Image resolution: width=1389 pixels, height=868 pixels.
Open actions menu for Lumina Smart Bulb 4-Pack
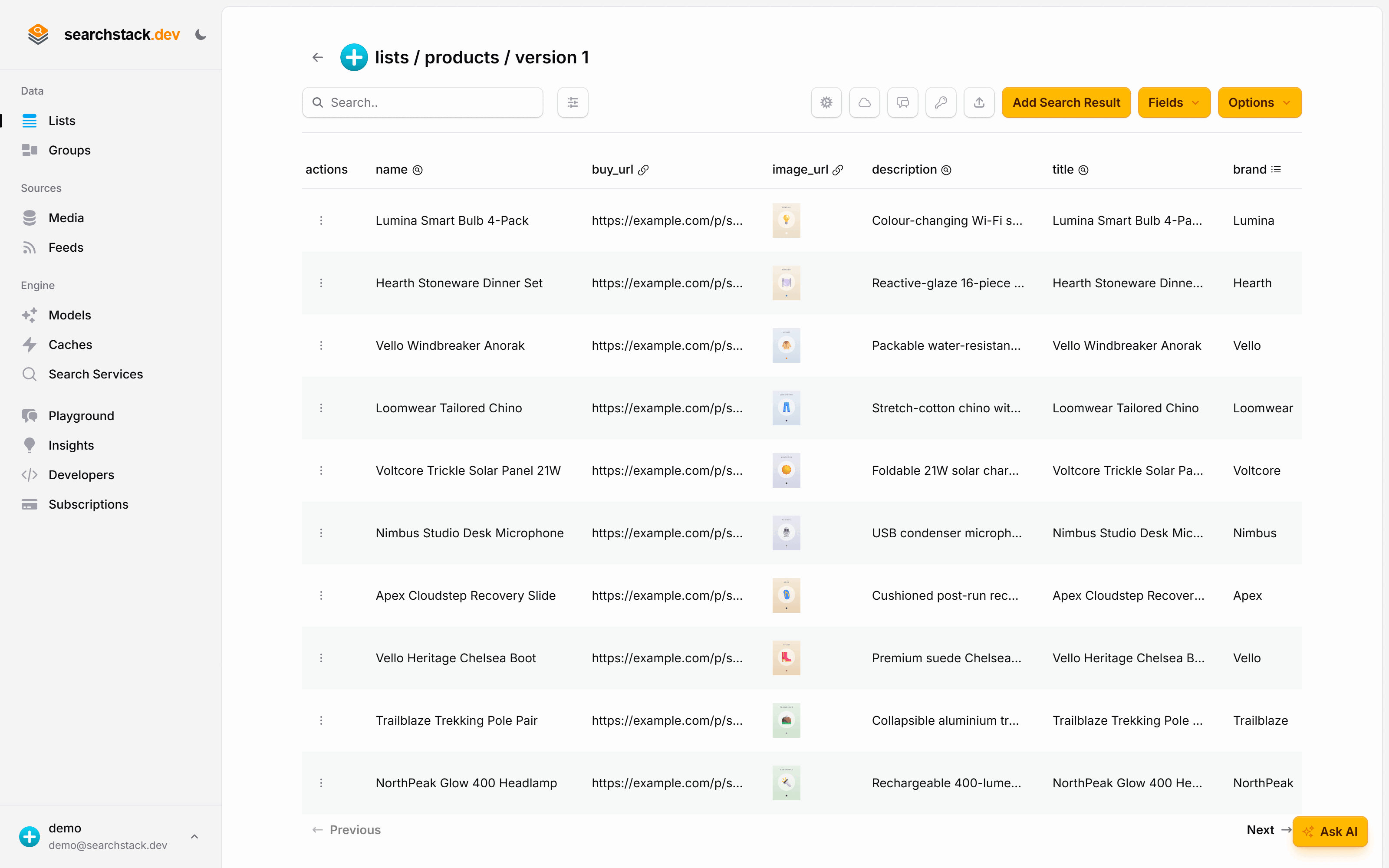click(321, 220)
